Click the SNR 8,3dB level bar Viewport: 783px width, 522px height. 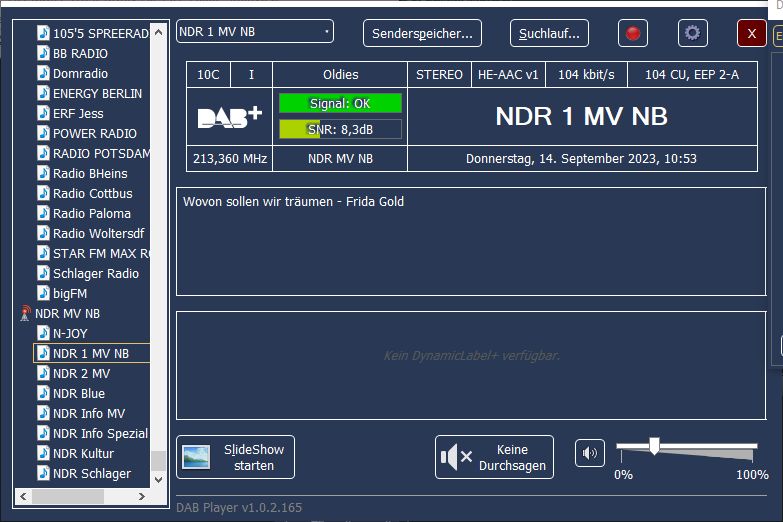(340, 129)
